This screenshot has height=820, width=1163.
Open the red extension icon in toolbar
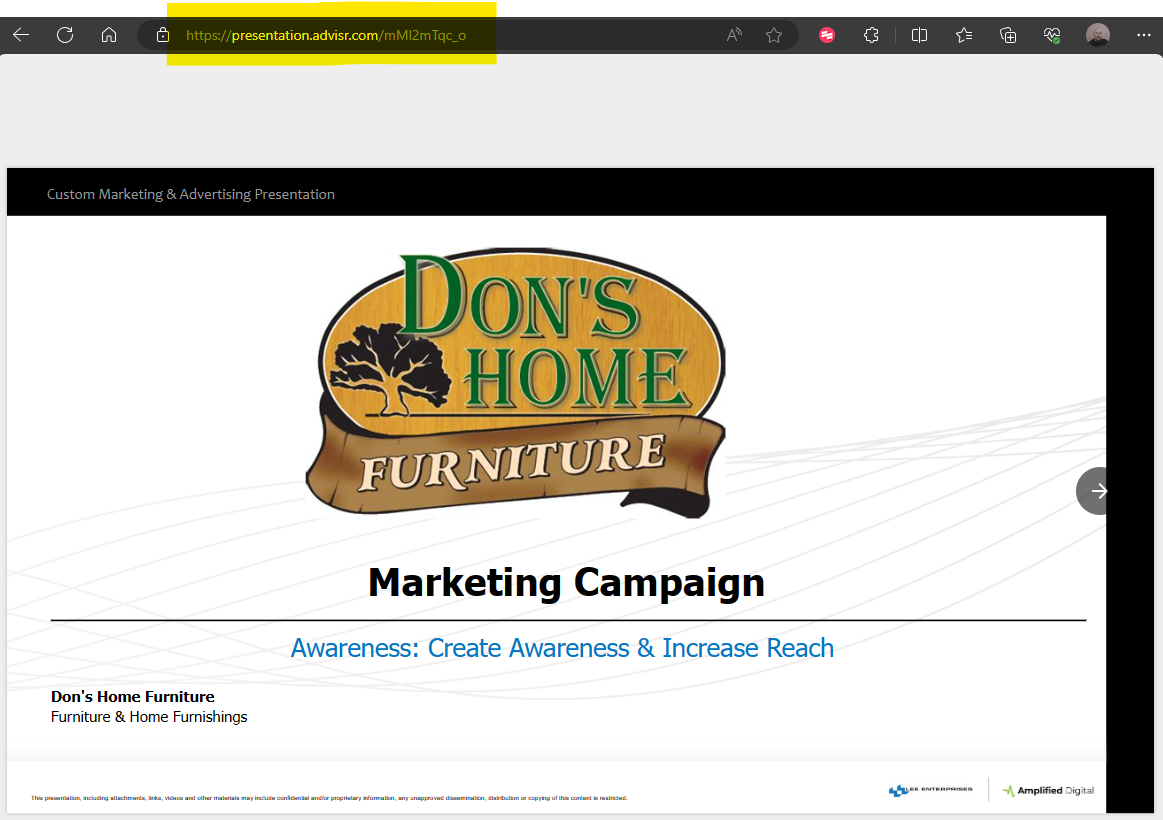coord(827,35)
